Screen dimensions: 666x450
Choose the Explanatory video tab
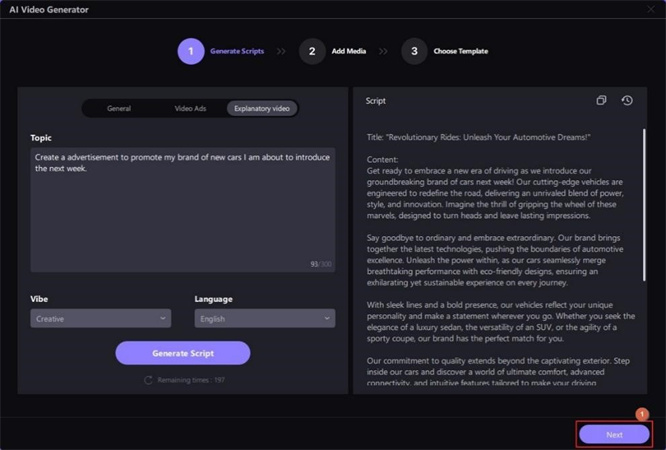pos(261,108)
